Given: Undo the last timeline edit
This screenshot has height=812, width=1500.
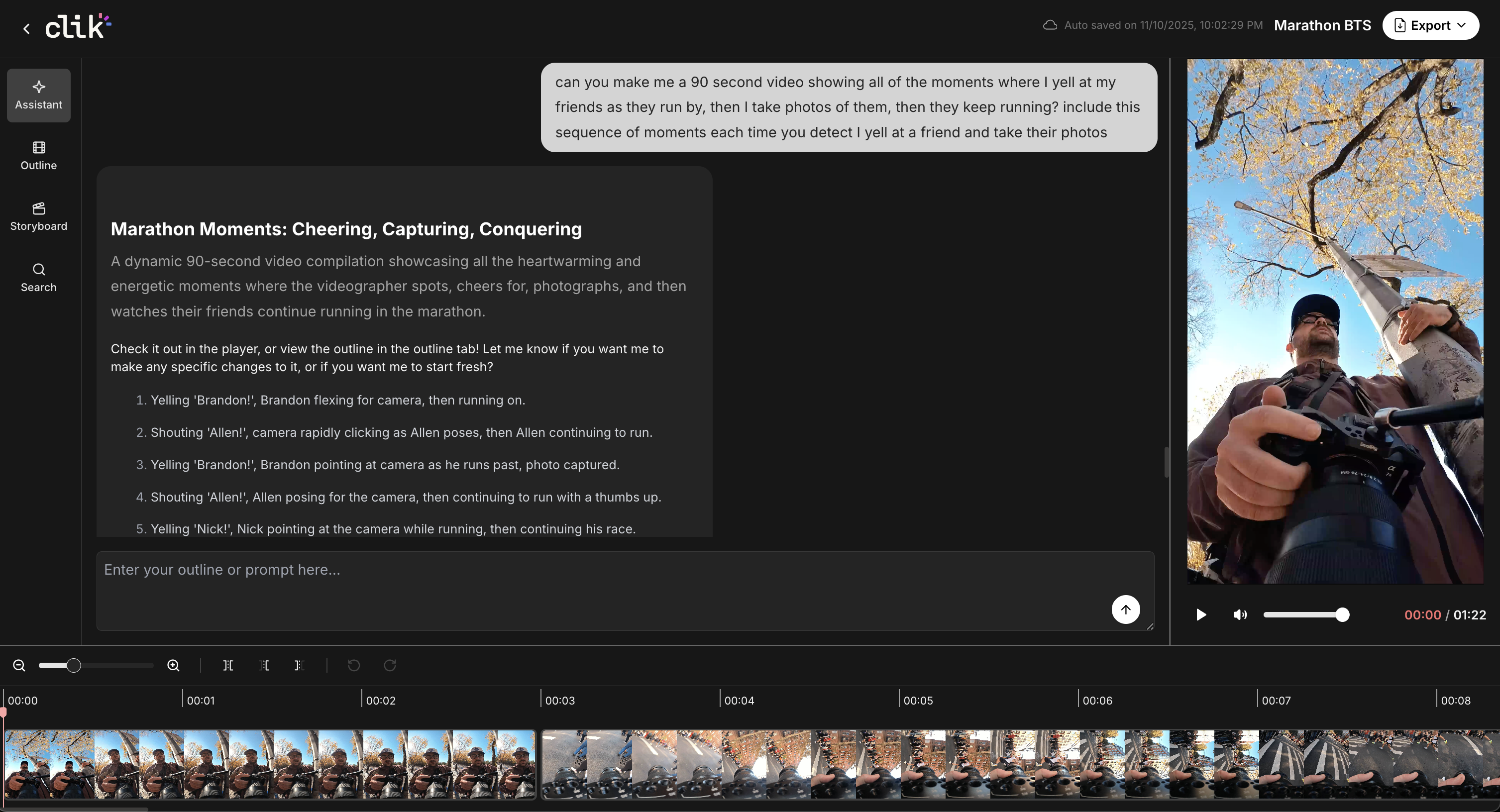Looking at the screenshot, I should pyautogui.click(x=353, y=665).
